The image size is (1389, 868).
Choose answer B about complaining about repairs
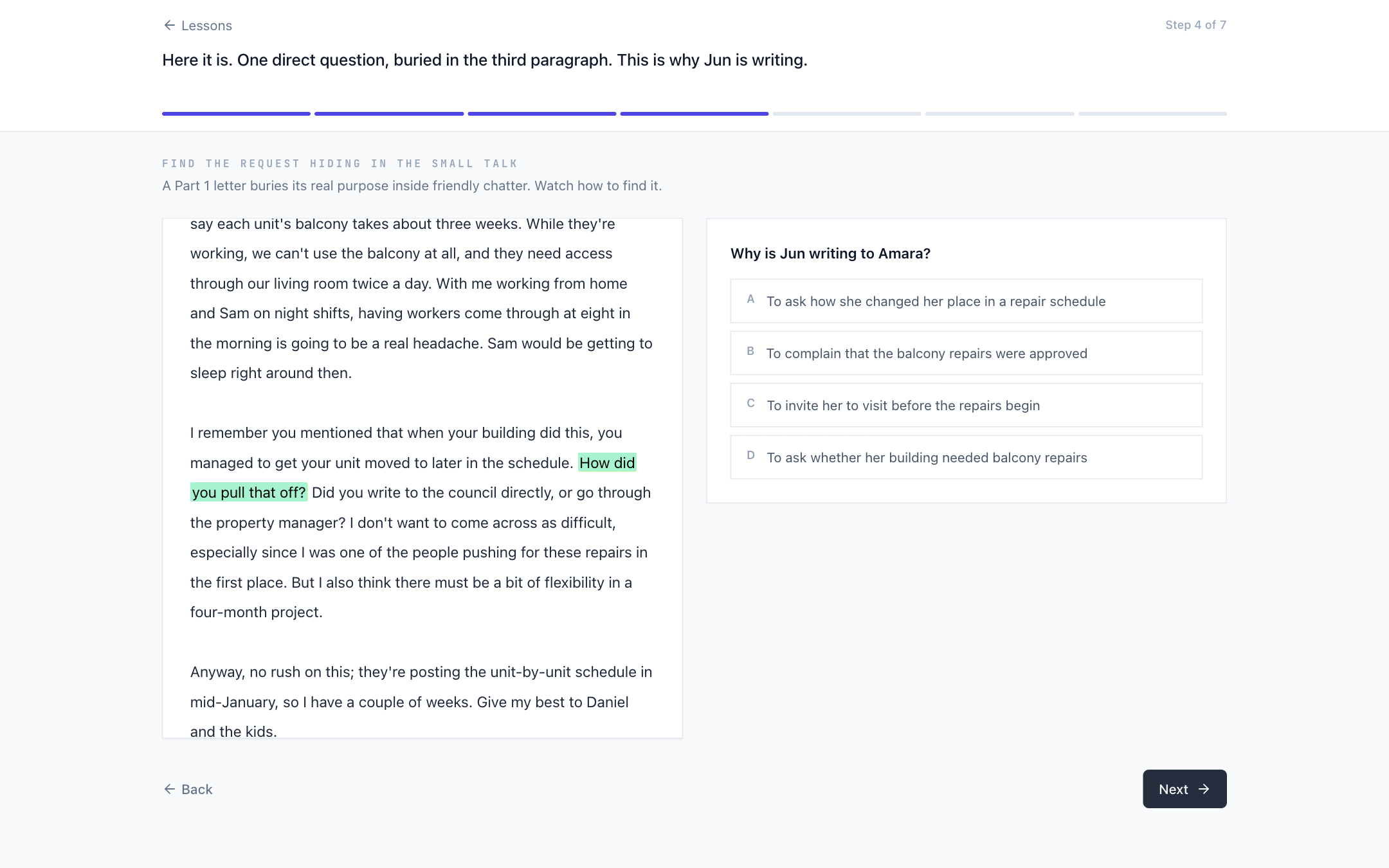[x=966, y=353]
